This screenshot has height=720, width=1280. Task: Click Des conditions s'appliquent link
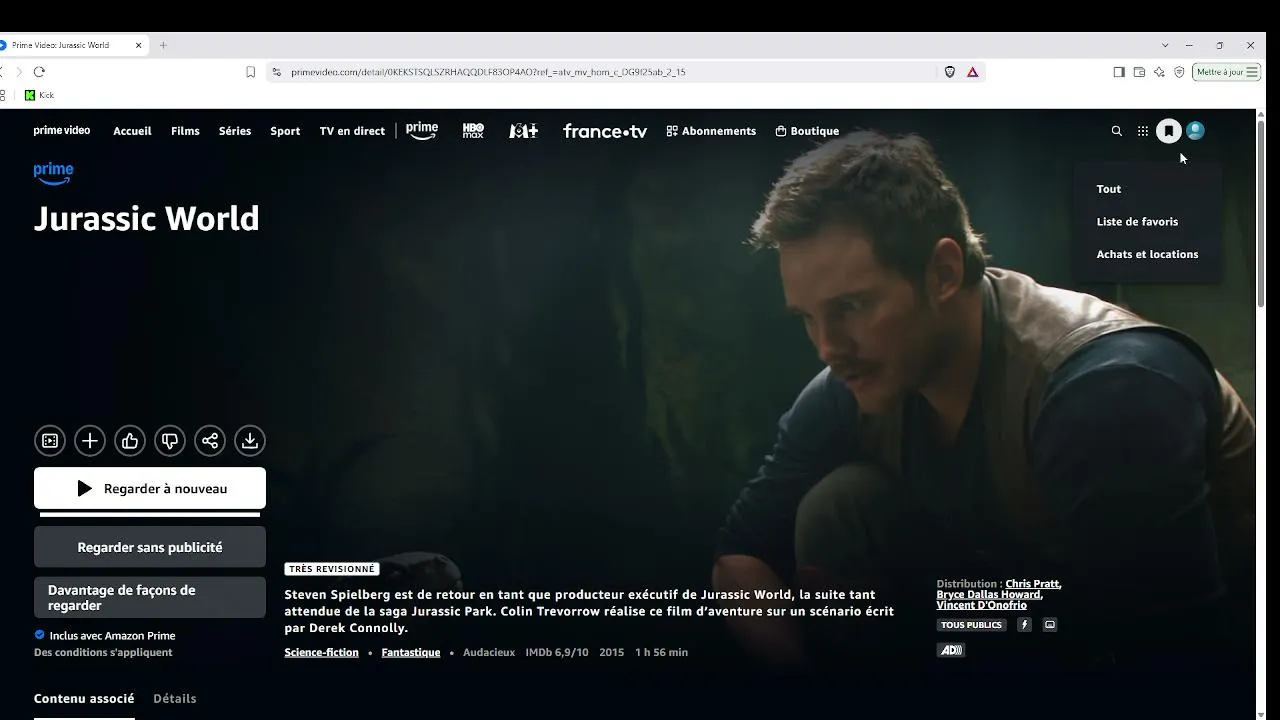[103, 653]
